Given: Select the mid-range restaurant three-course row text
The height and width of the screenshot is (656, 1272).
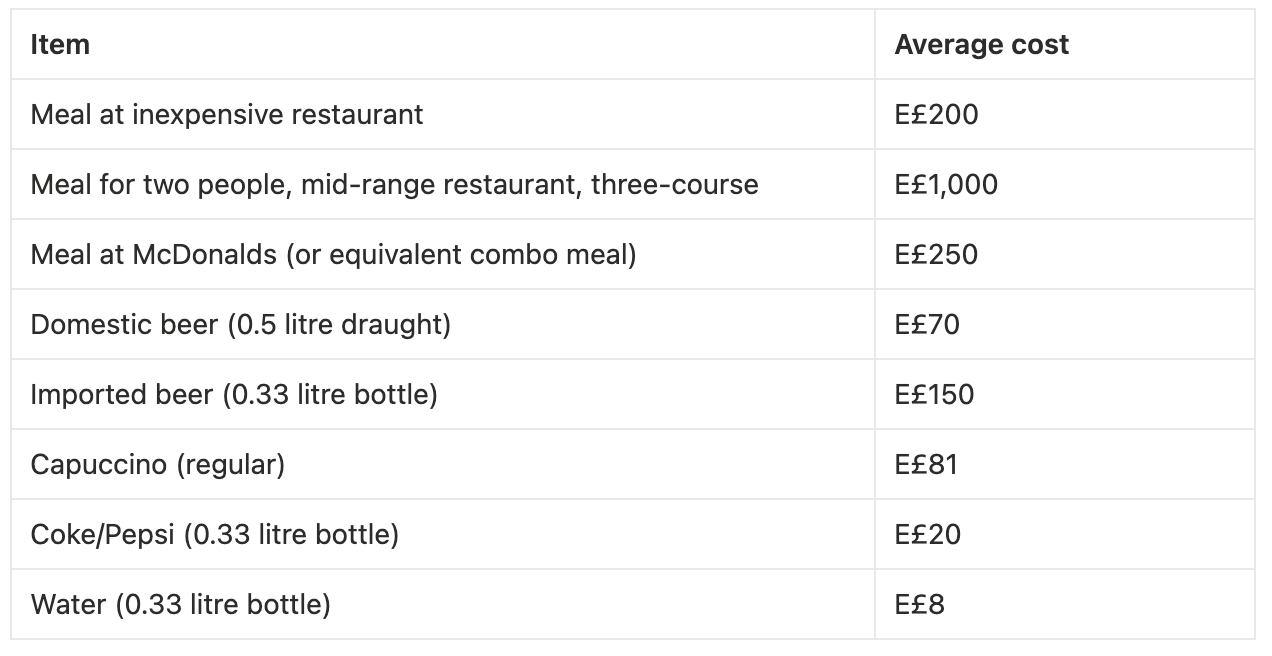Looking at the screenshot, I should (394, 185).
